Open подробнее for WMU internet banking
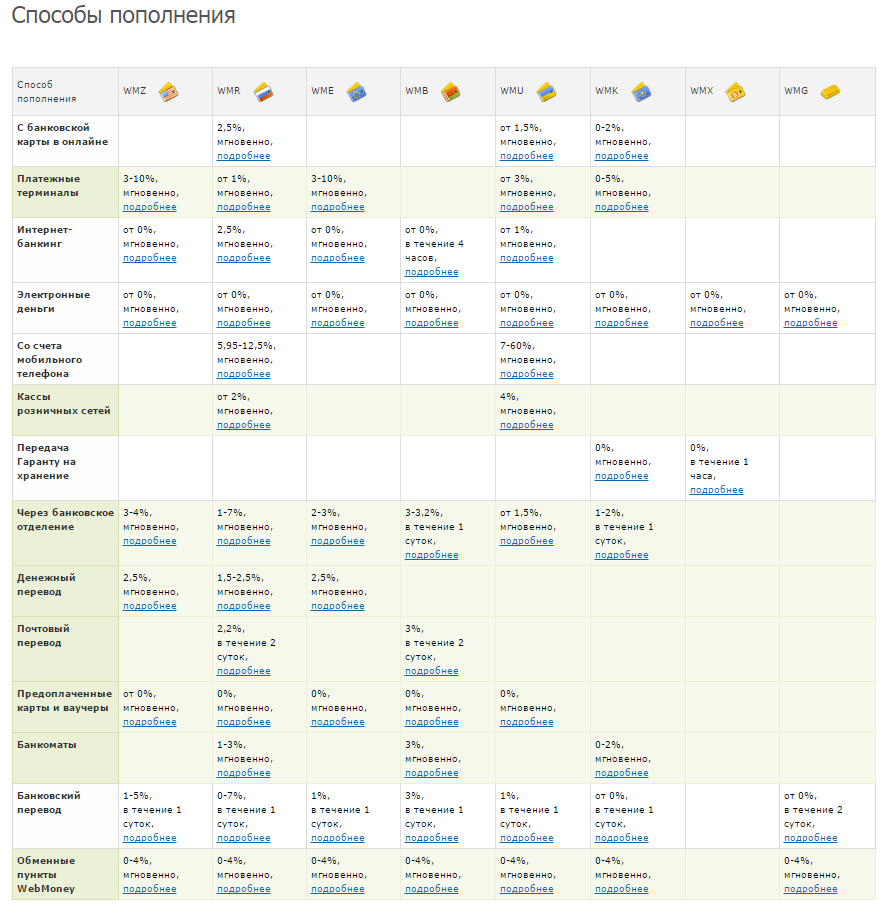Viewport: 884px width, 909px height. [x=526, y=258]
